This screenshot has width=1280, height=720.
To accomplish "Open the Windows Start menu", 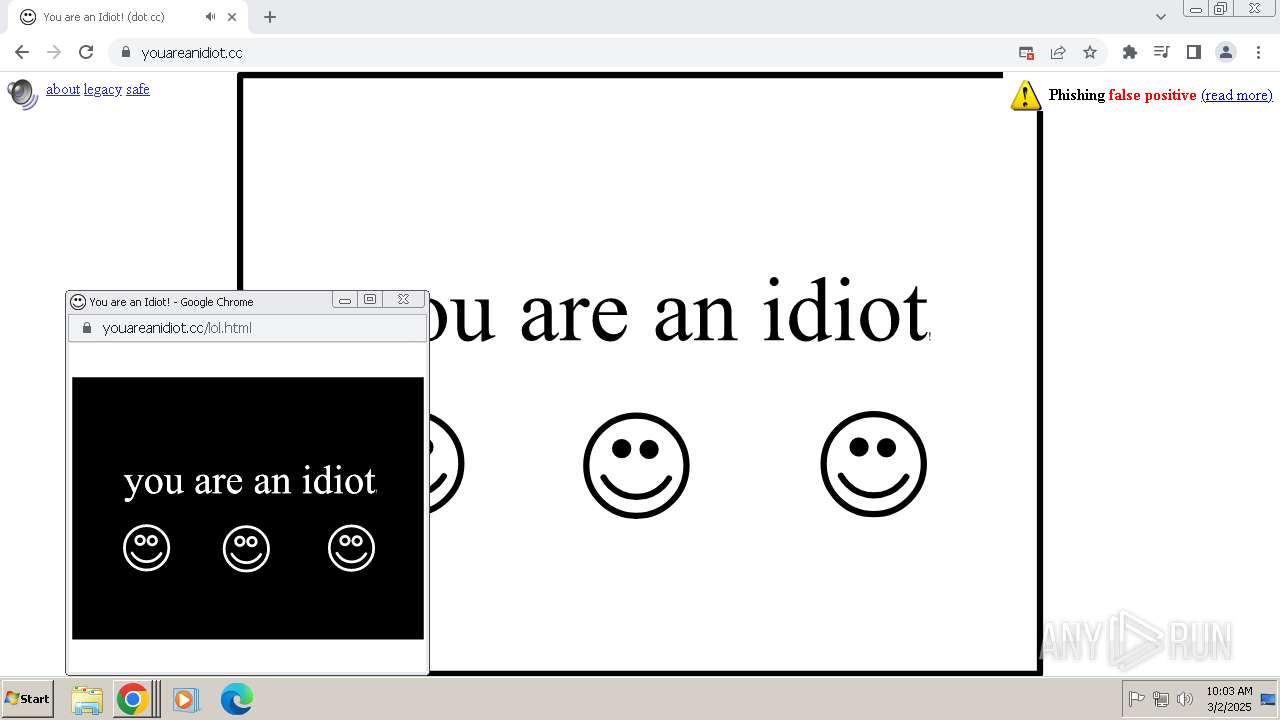I will coord(28,699).
